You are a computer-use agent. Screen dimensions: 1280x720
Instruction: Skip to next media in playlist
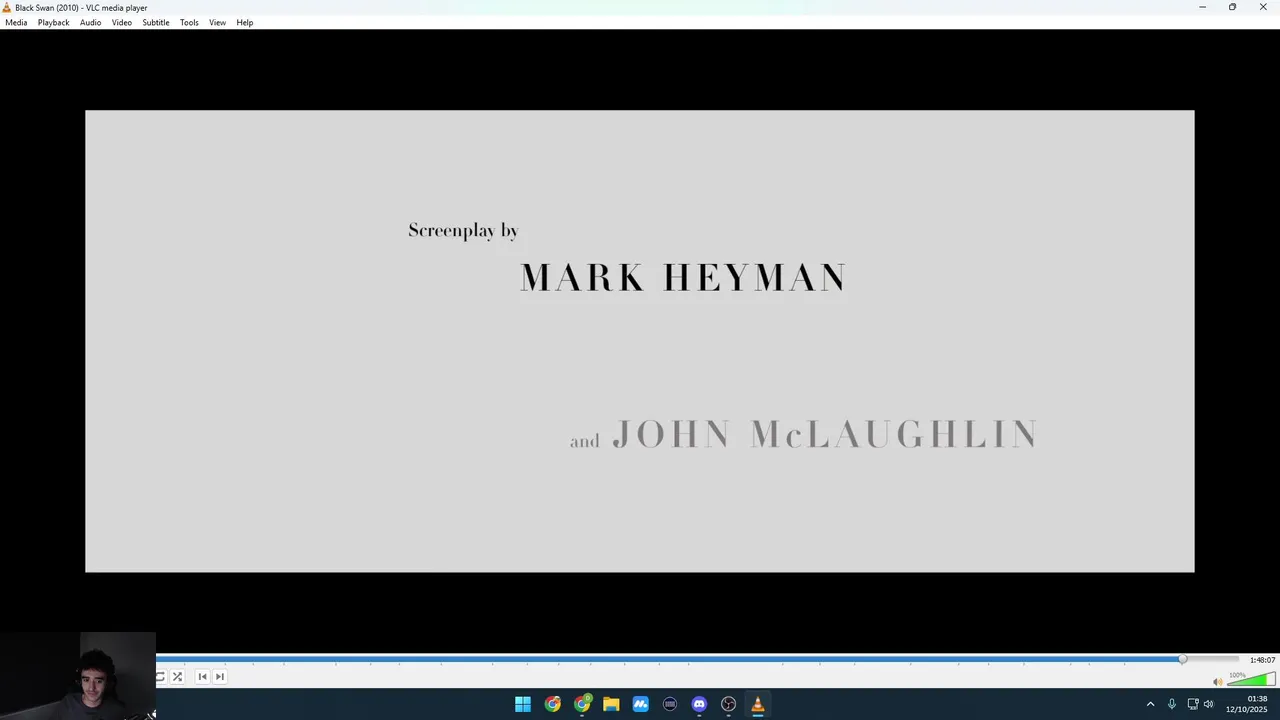click(220, 677)
